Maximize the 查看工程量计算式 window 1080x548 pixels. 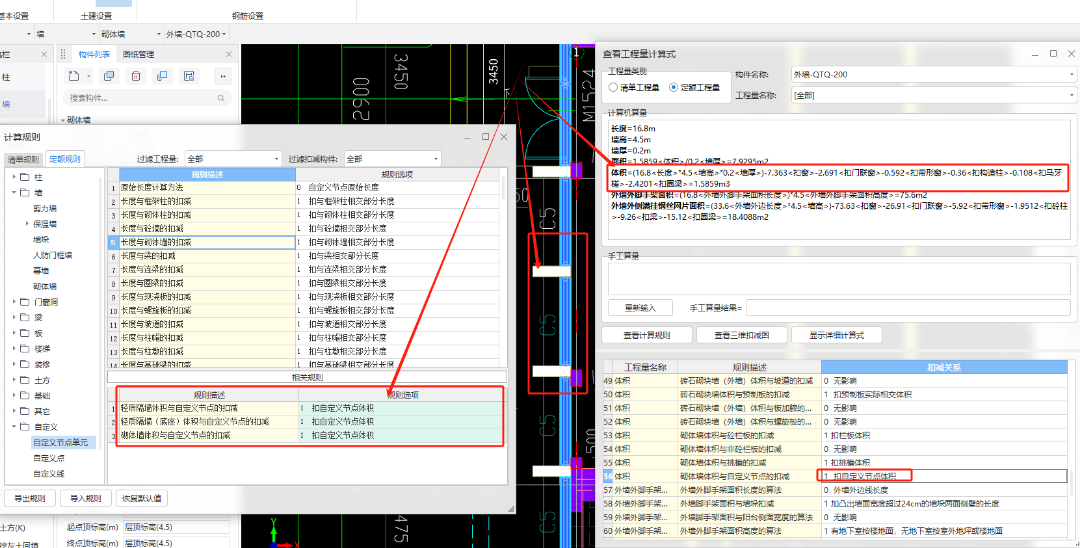[x=1053, y=54]
